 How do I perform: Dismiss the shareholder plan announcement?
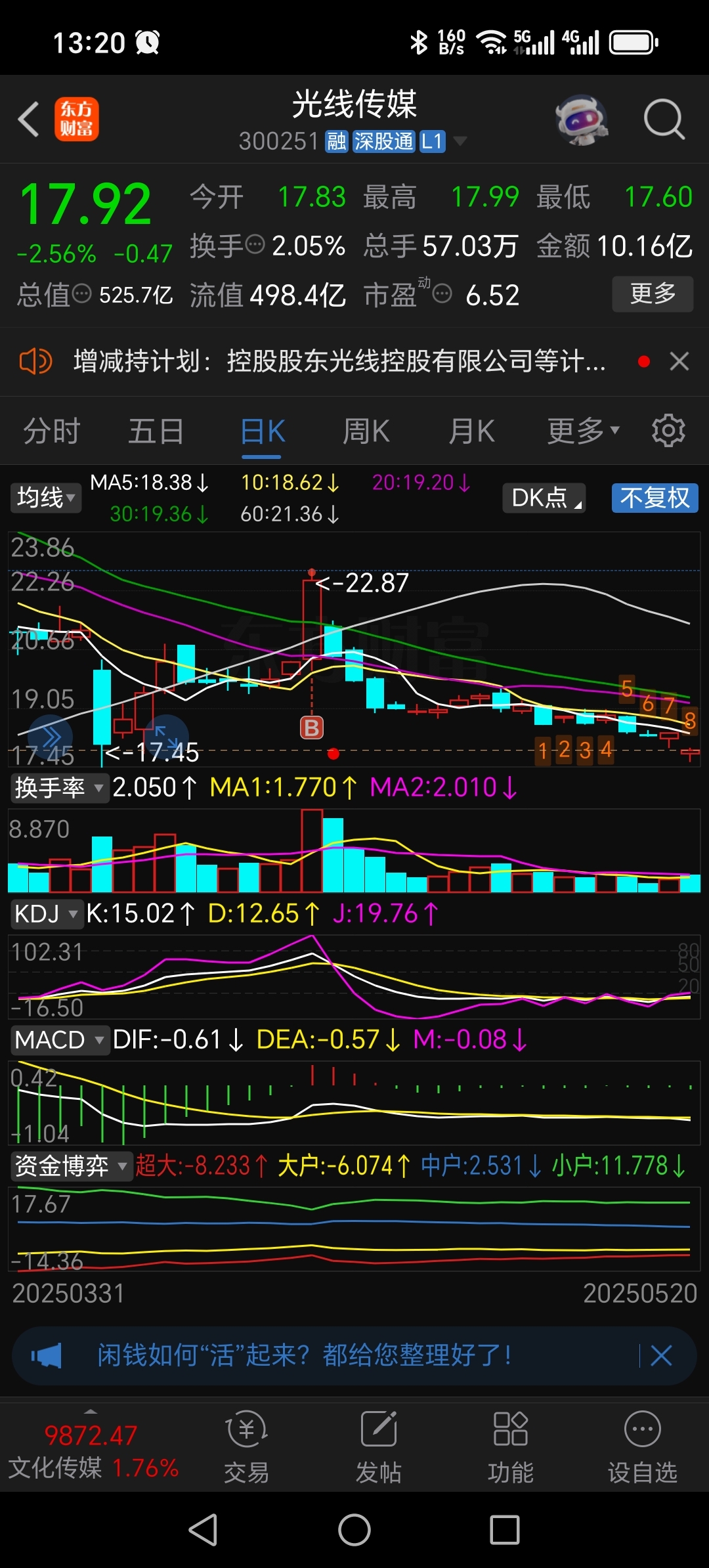(679, 361)
